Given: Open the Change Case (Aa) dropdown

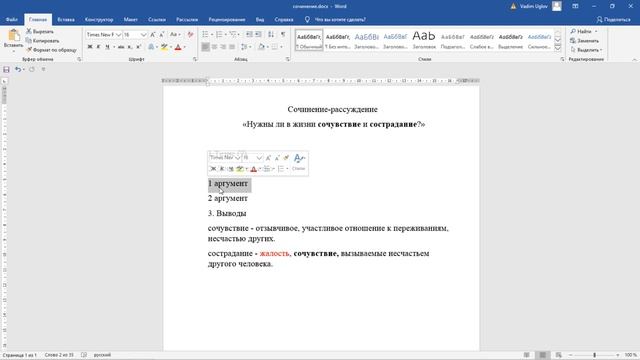Looking at the screenshot, I should [175, 35].
